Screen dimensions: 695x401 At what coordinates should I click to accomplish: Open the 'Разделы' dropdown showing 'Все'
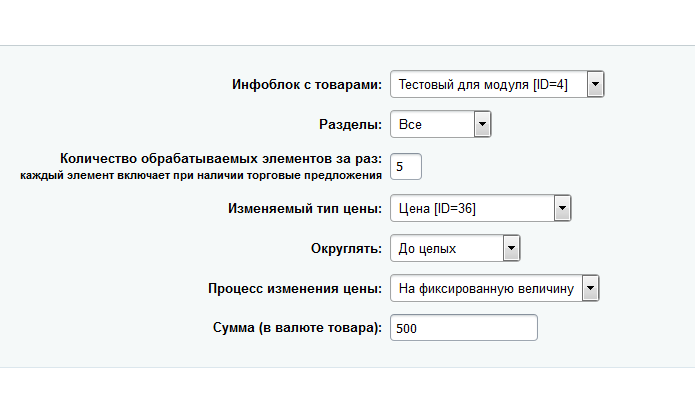tap(431, 125)
